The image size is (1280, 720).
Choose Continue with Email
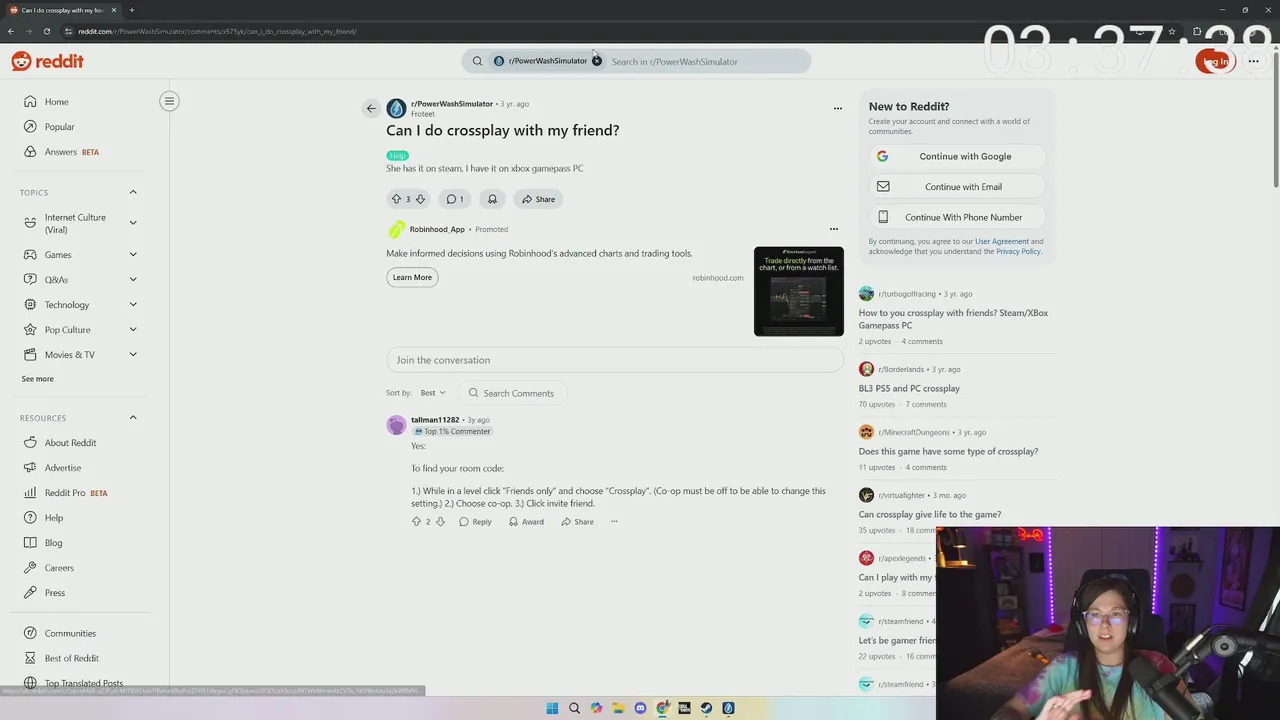958,187
